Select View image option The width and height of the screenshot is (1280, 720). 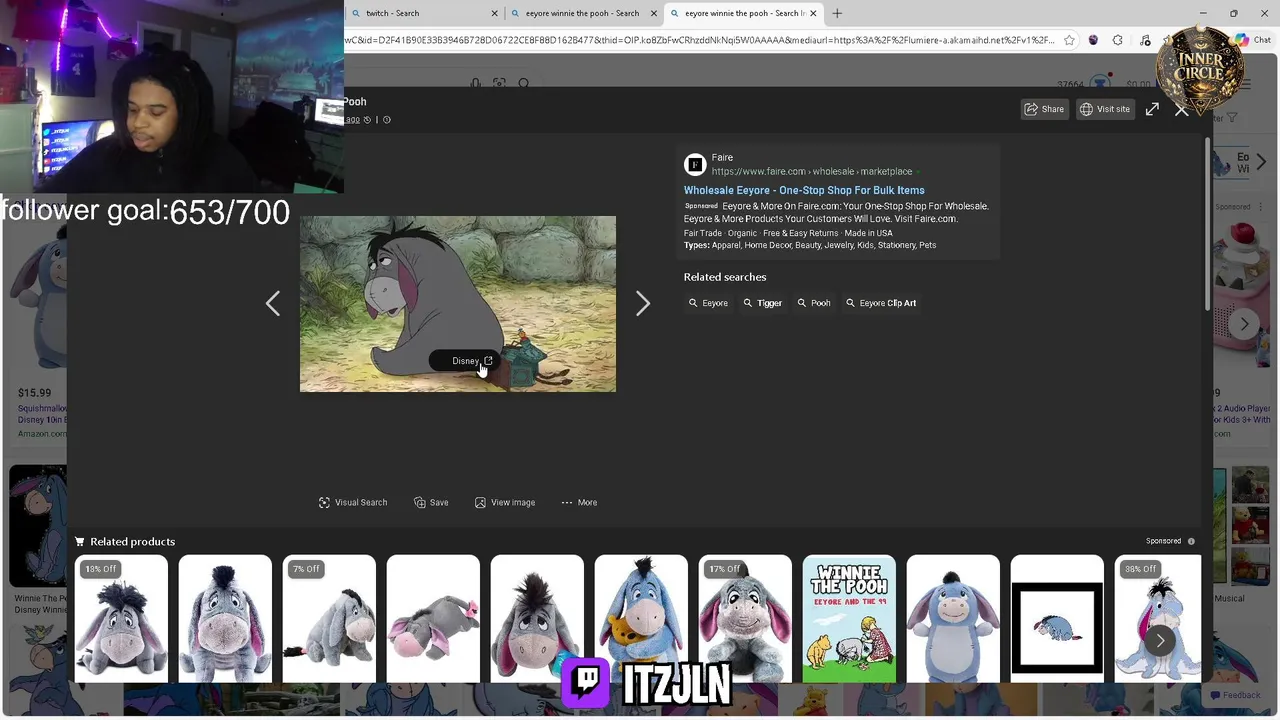[x=505, y=502]
